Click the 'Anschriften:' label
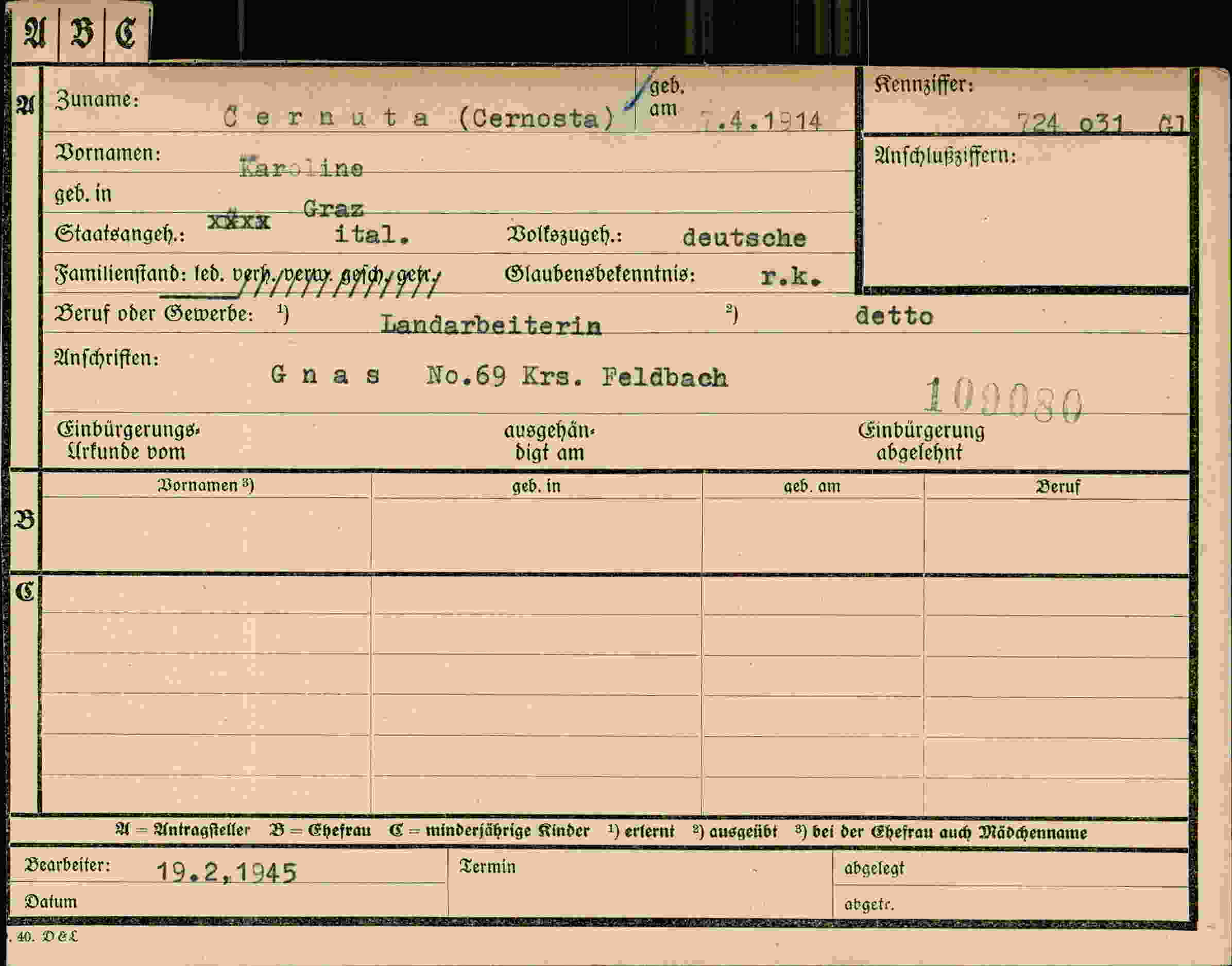 pos(107,358)
